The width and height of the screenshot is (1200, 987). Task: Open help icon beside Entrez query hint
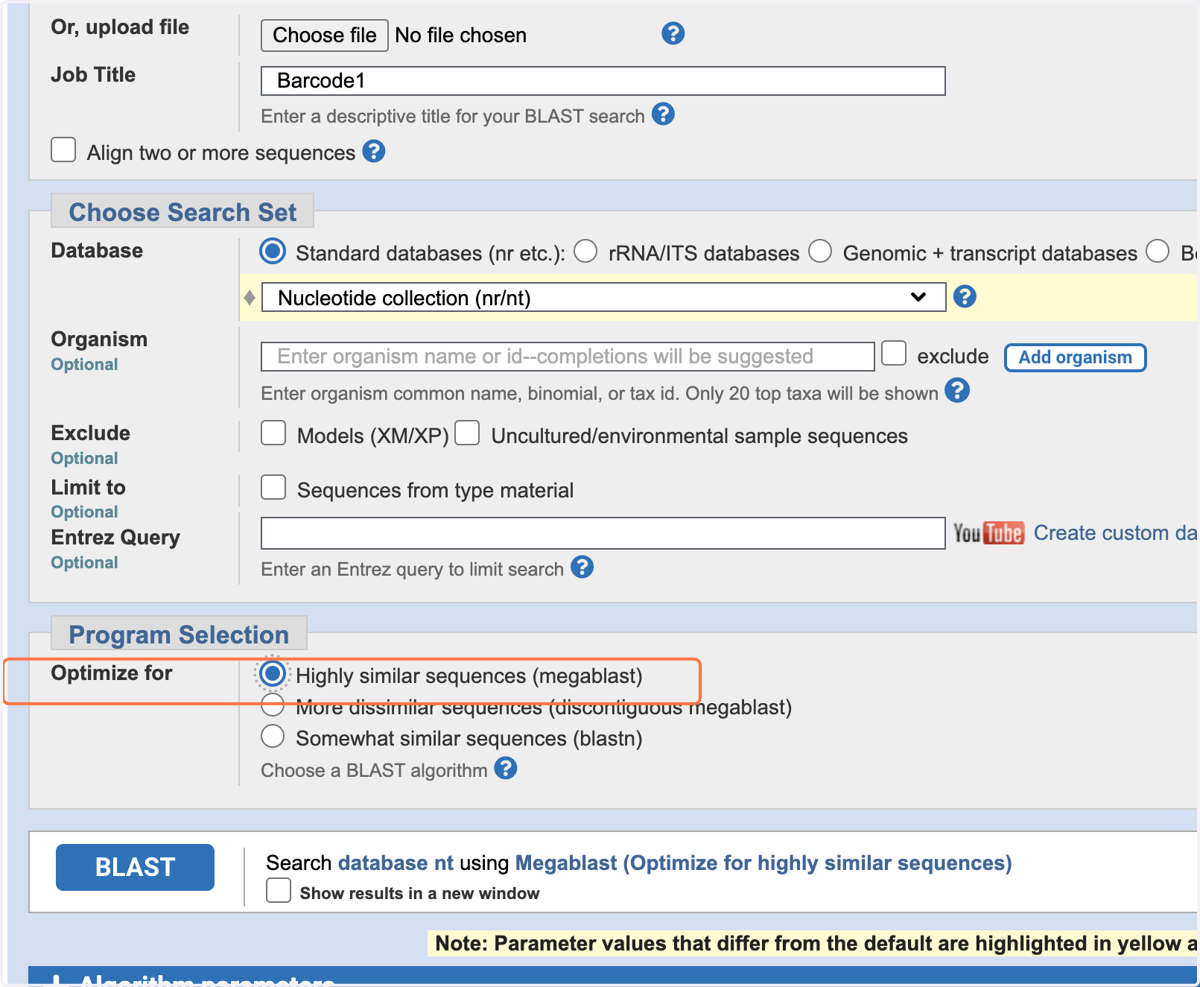coord(582,568)
